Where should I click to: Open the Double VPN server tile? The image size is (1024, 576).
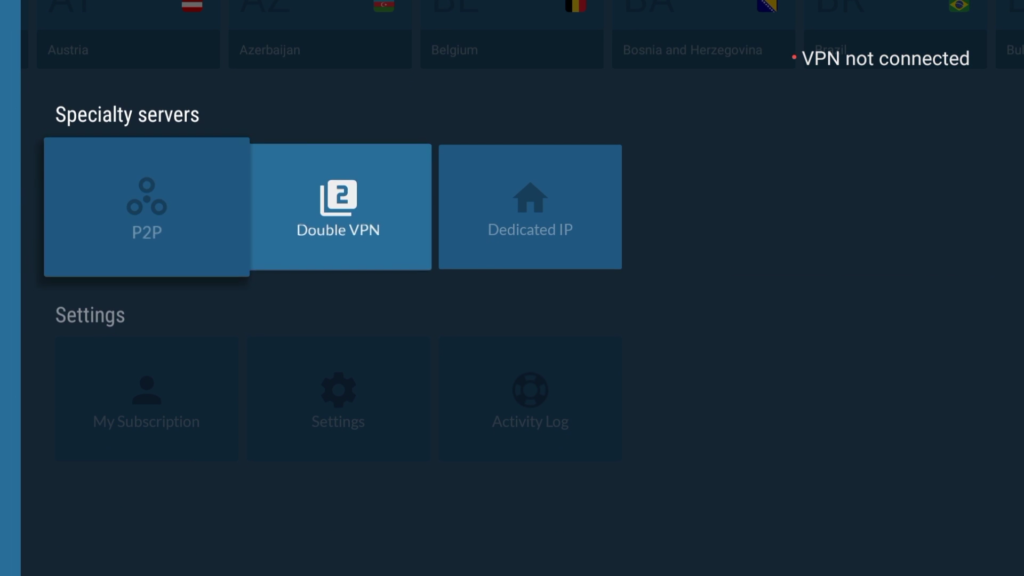pyautogui.click(x=340, y=207)
